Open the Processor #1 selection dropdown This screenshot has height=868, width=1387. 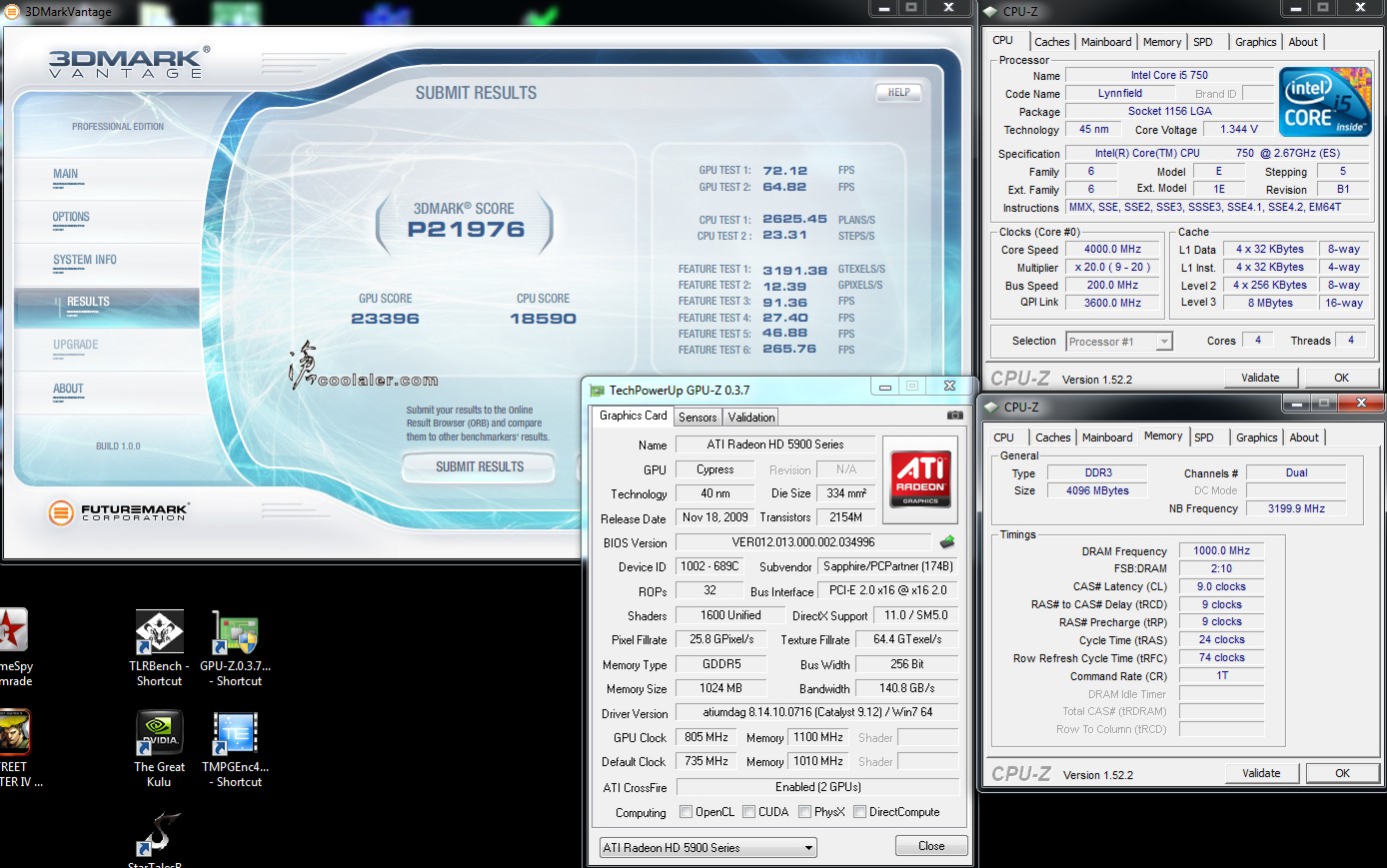point(1119,342)
